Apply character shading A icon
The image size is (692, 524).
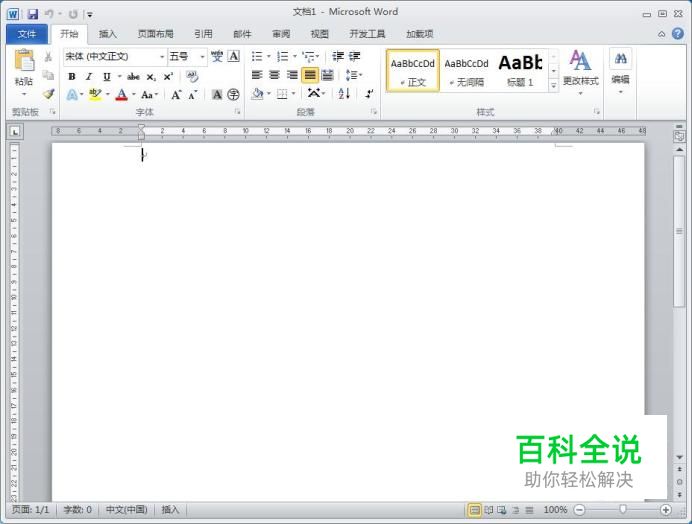(217, 94)
